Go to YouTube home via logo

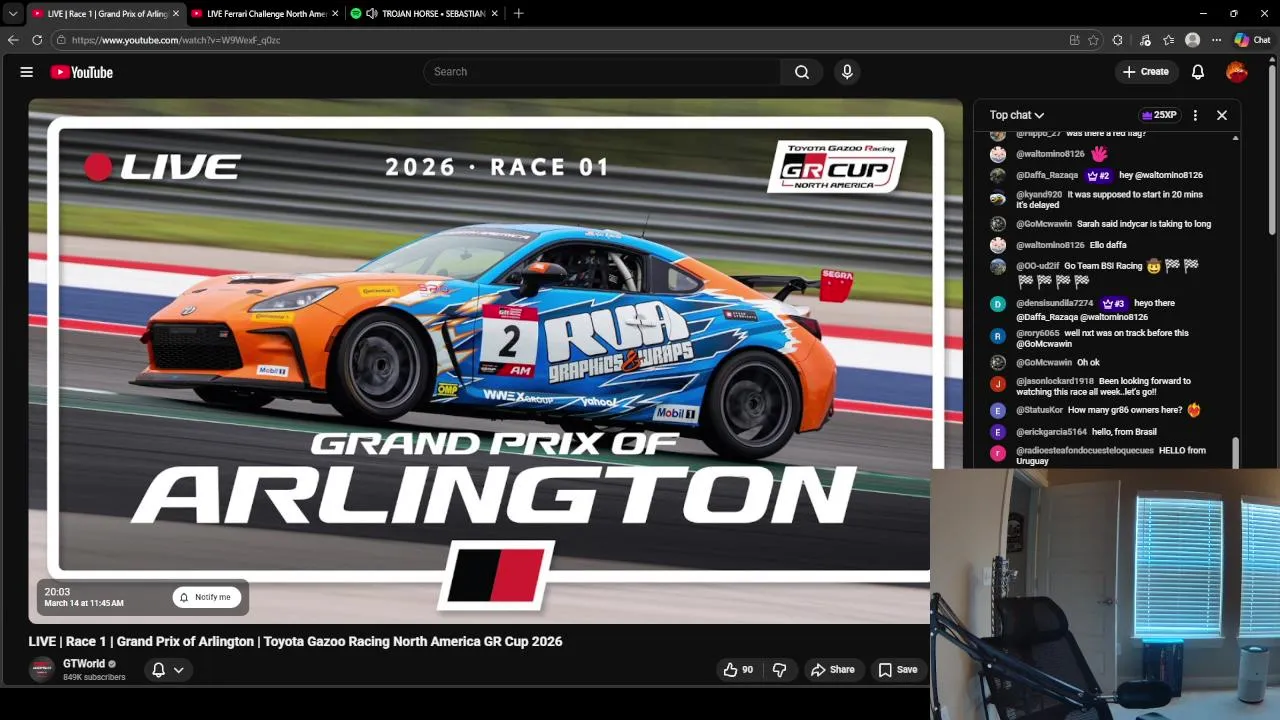81,72
